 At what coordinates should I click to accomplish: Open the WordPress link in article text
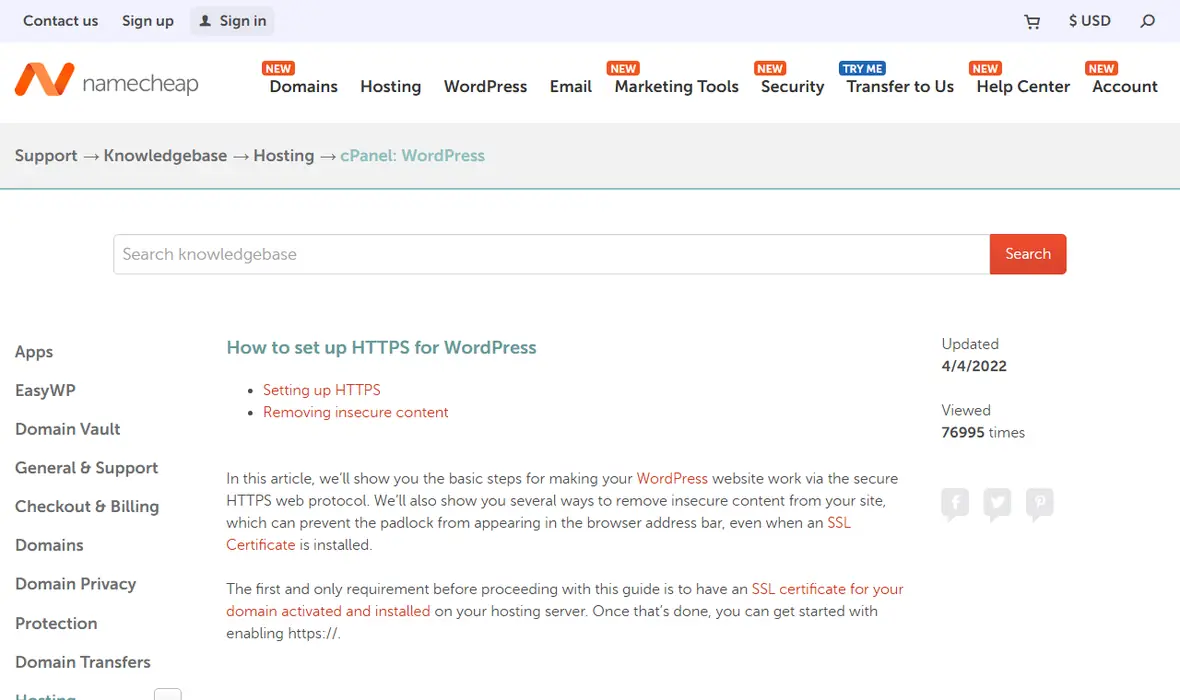(x=672, y=479)
